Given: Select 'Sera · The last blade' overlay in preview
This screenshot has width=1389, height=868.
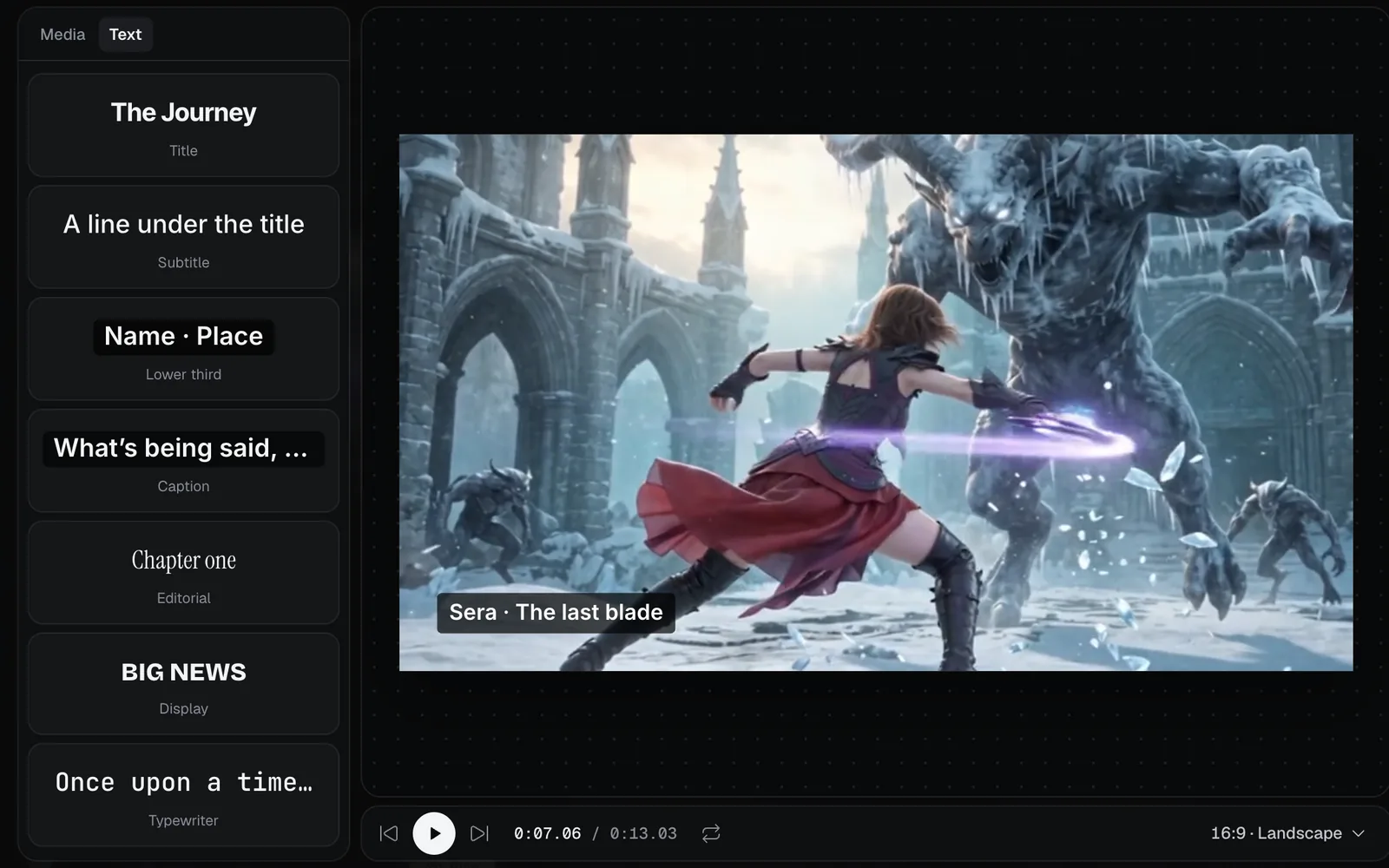Looking at the screenshot, I should click(x=556, y=613).
